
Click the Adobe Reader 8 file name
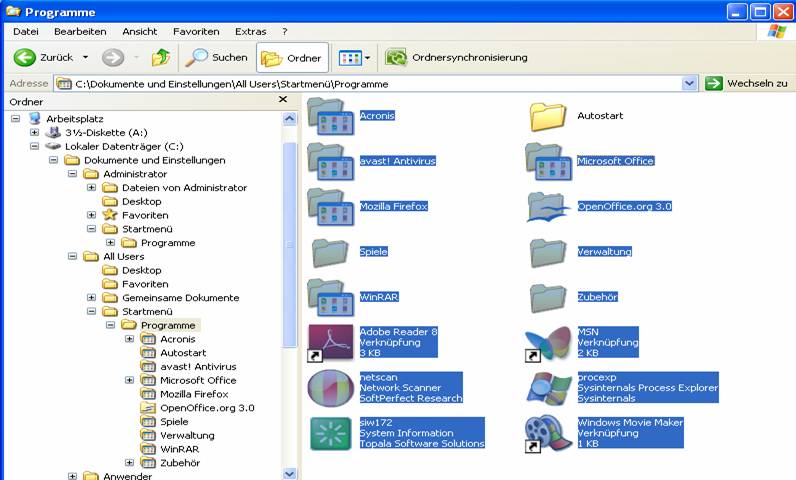399,332
